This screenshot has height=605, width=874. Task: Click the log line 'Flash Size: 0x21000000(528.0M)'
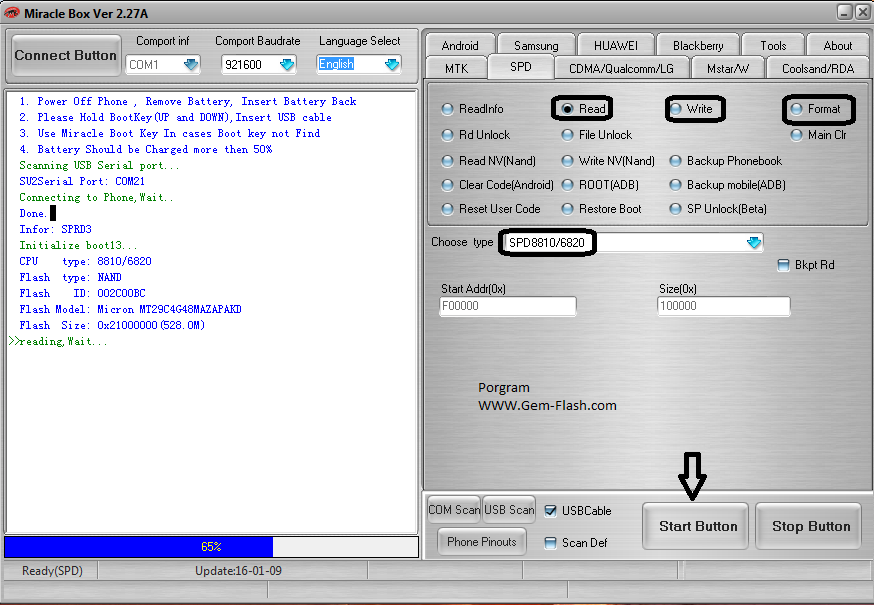click(112, 326)
